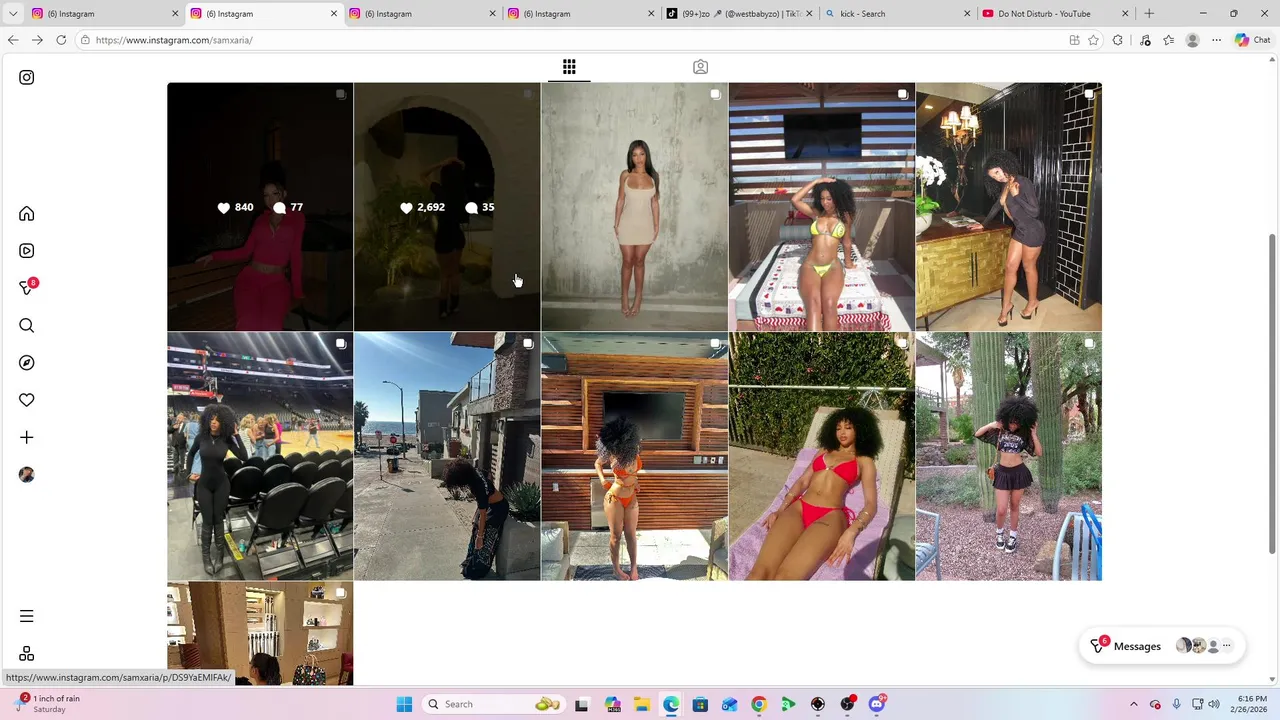The image size is (1280, 720).
Task: Click the browser Forward arrow
Action: [37, 40]
